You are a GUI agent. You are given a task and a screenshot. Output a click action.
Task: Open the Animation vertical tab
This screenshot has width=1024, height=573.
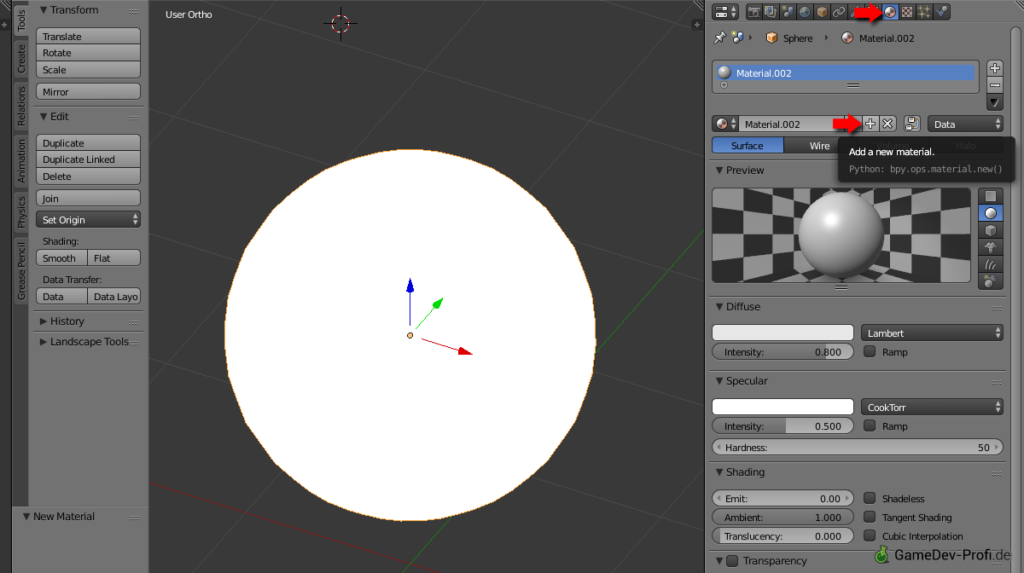[21, 161]
